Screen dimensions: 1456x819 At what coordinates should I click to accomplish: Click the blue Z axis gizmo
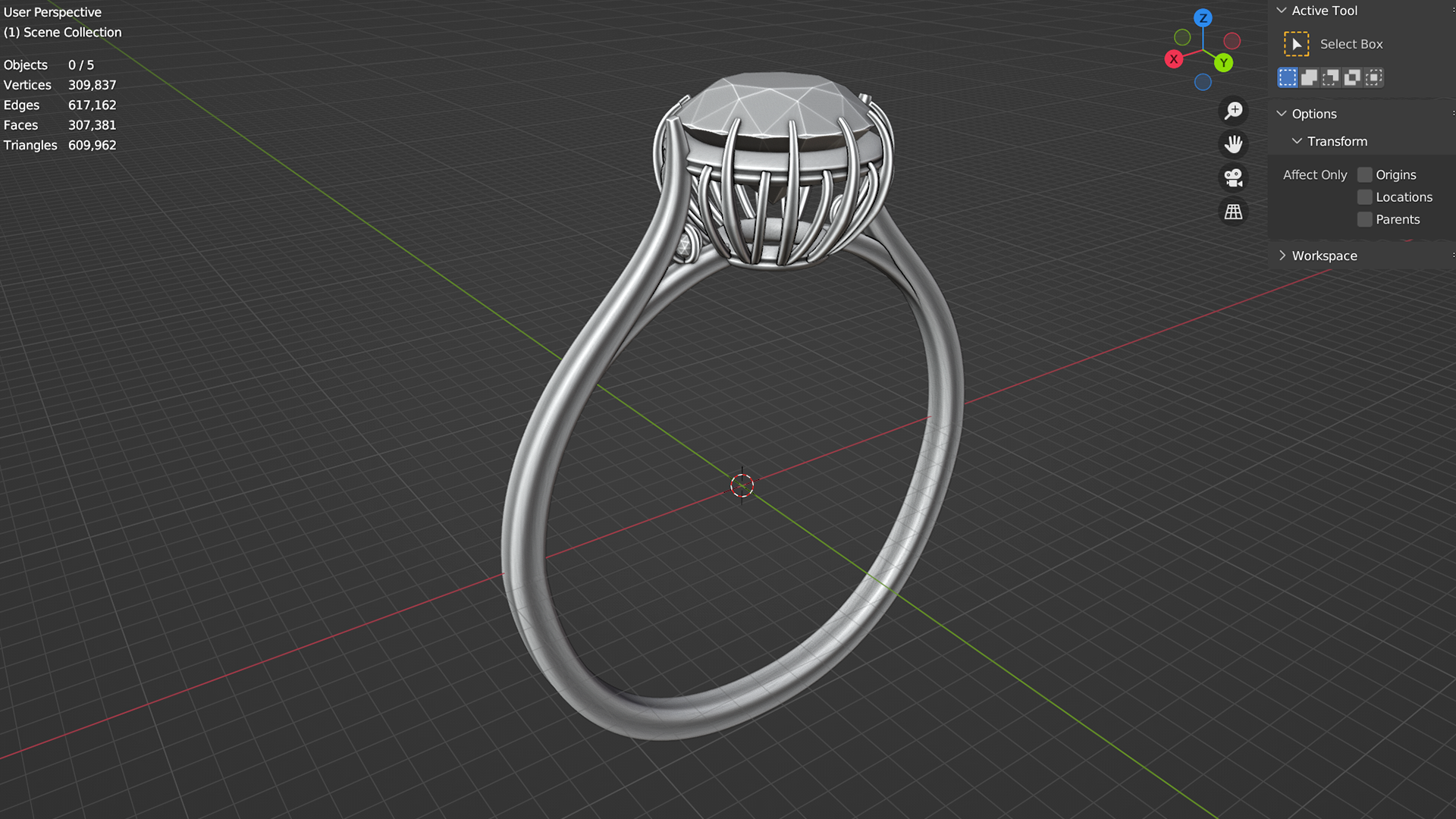[x=1203, y=18]
